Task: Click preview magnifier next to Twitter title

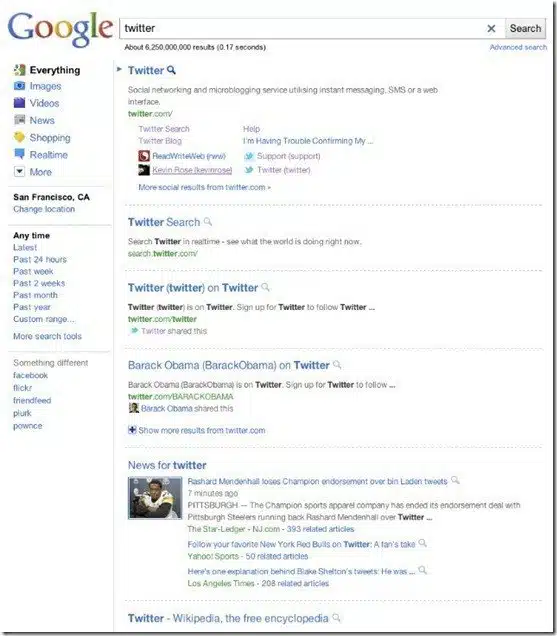Action: pos(172,70)
